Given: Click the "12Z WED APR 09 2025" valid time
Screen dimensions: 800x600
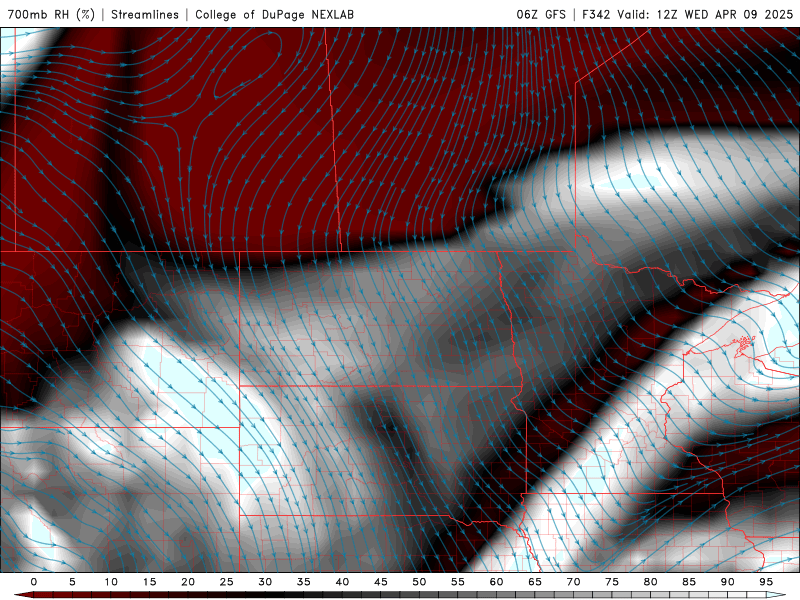Looking at the screenshot, I should click(724, 14).
